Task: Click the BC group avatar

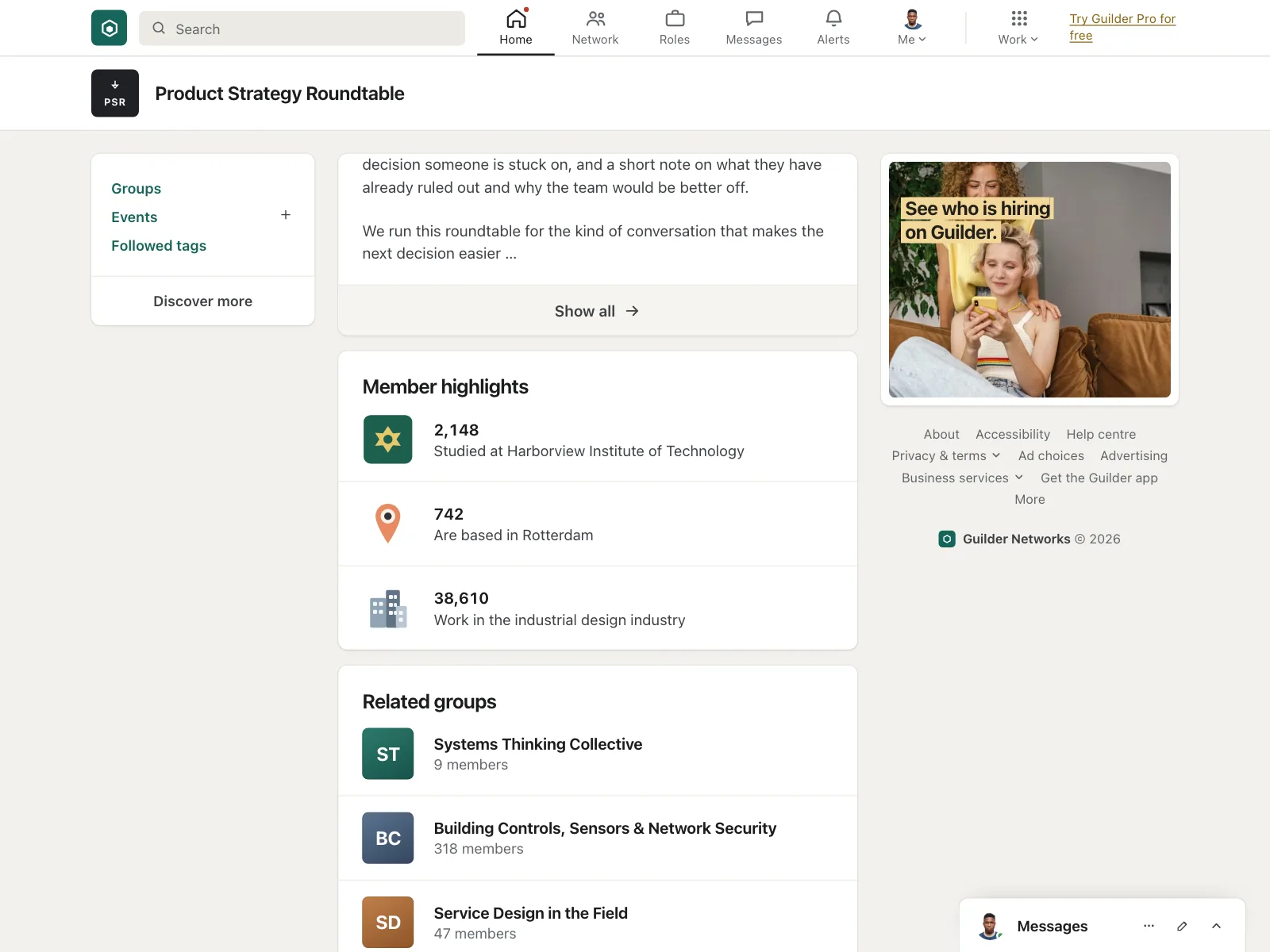Action: (388, 838)
